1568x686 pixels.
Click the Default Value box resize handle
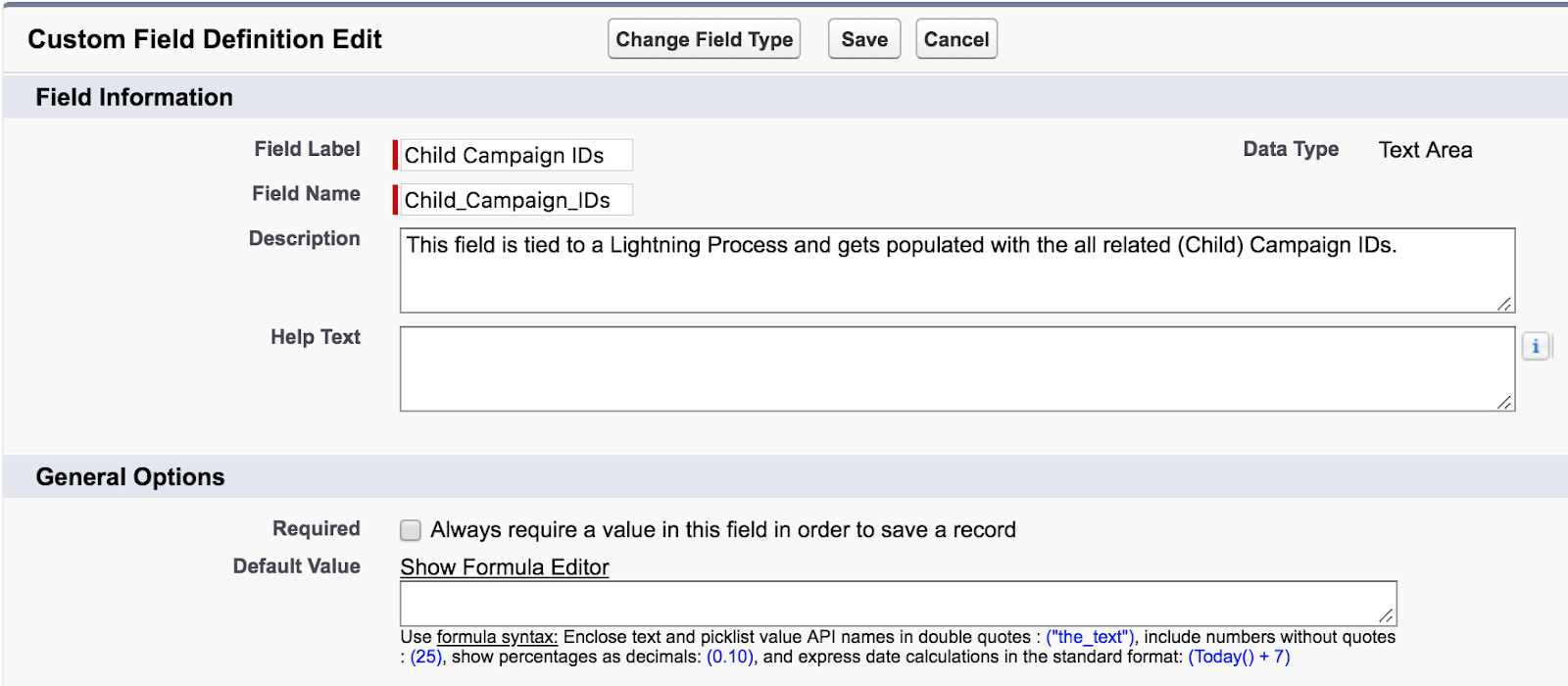(1386, 615)
